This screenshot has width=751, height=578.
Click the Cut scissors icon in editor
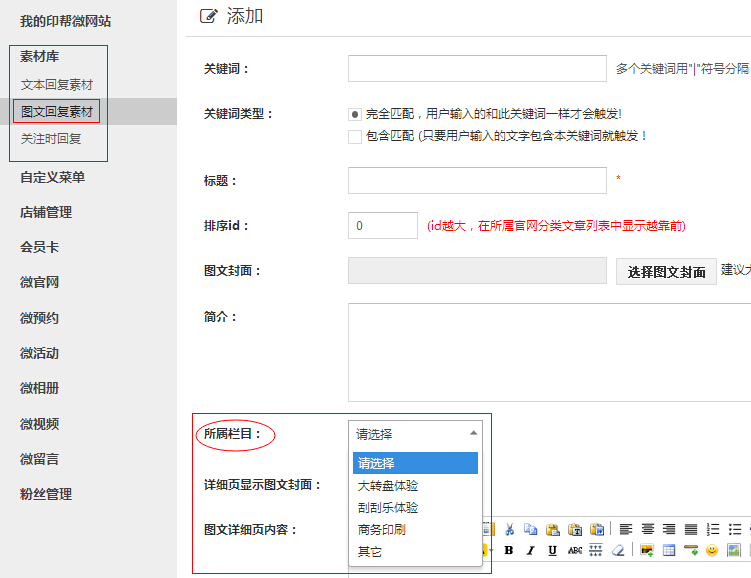[x=509, y=529]
